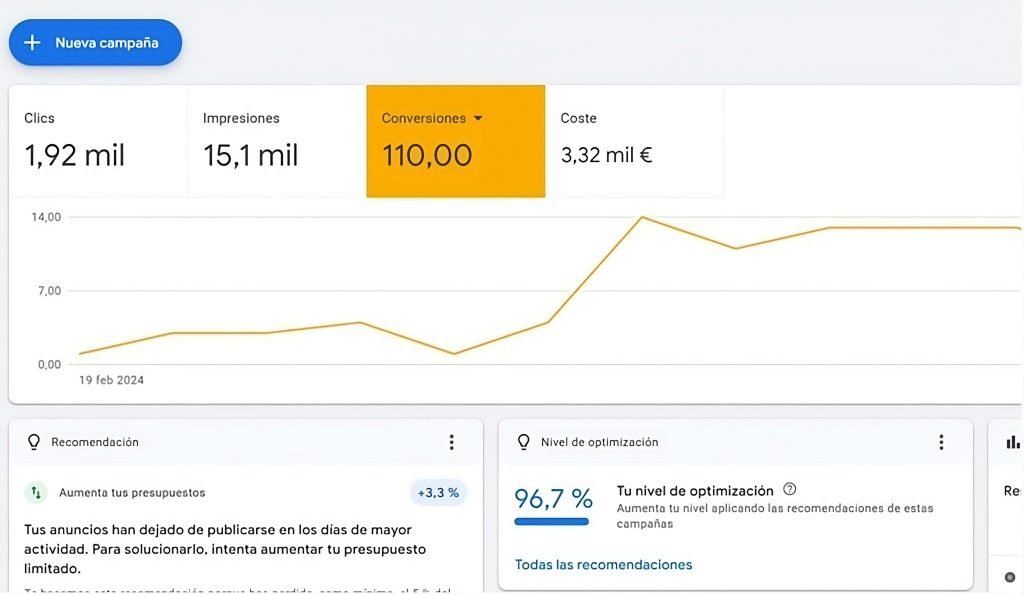The image size is (1024, 595).
Task: Click the 19 feb 2024 date label
Action: point(111,380)
